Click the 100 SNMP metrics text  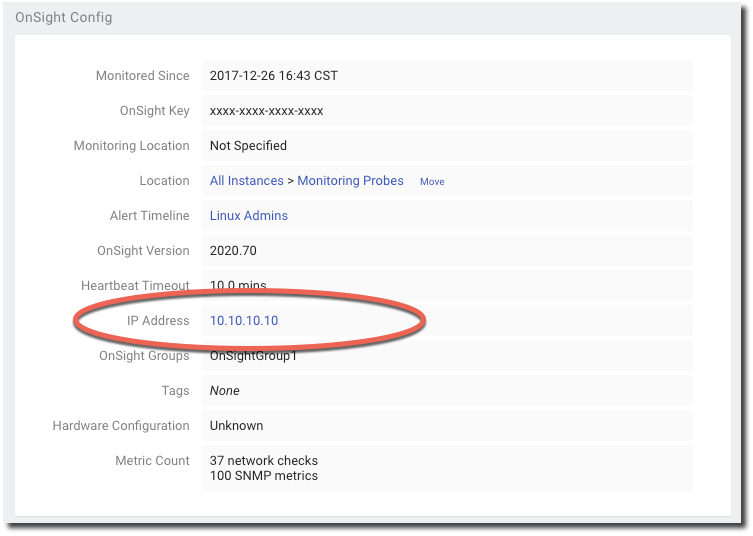tap(264, 476)
